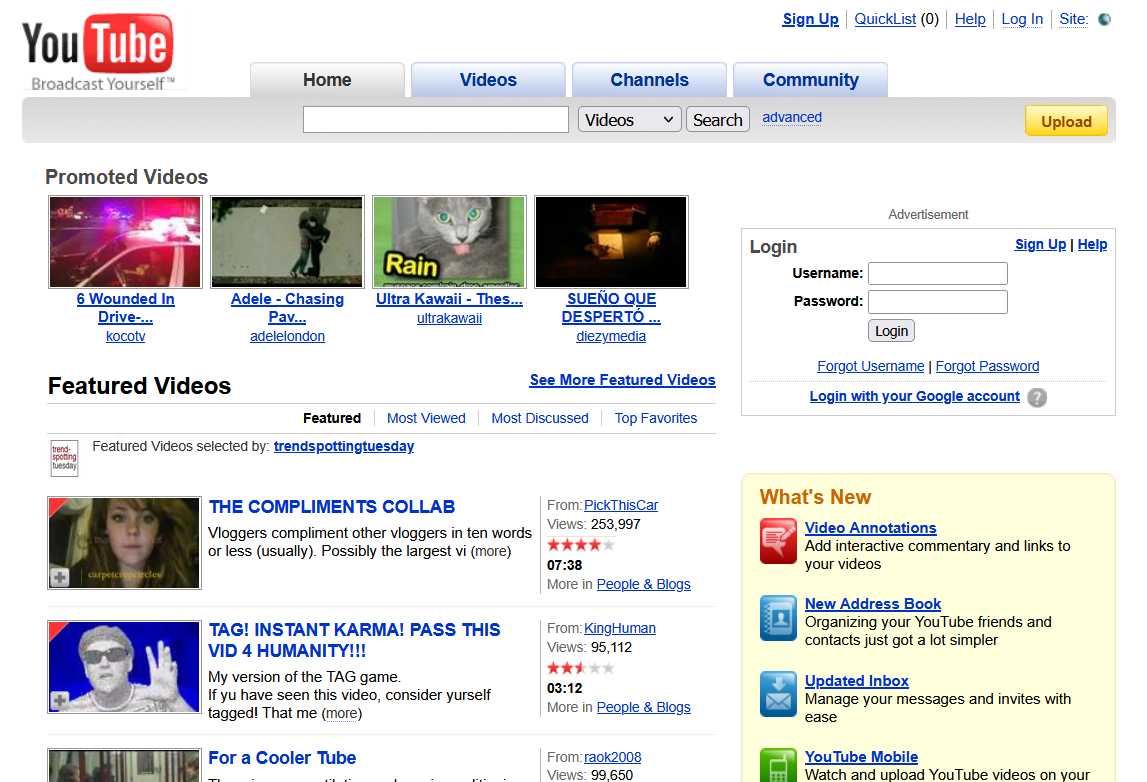Open the SUEÑO QUE DESPERTÓ thumbnail
Image resolution: width=1147 pixels, height=782 pixels.
(x=611, y=241)
